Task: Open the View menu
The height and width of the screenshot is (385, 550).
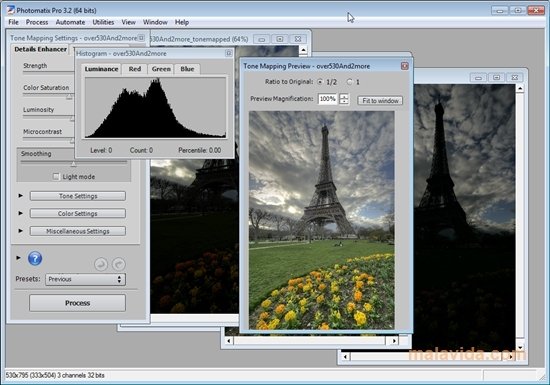Action: [128, 22]
